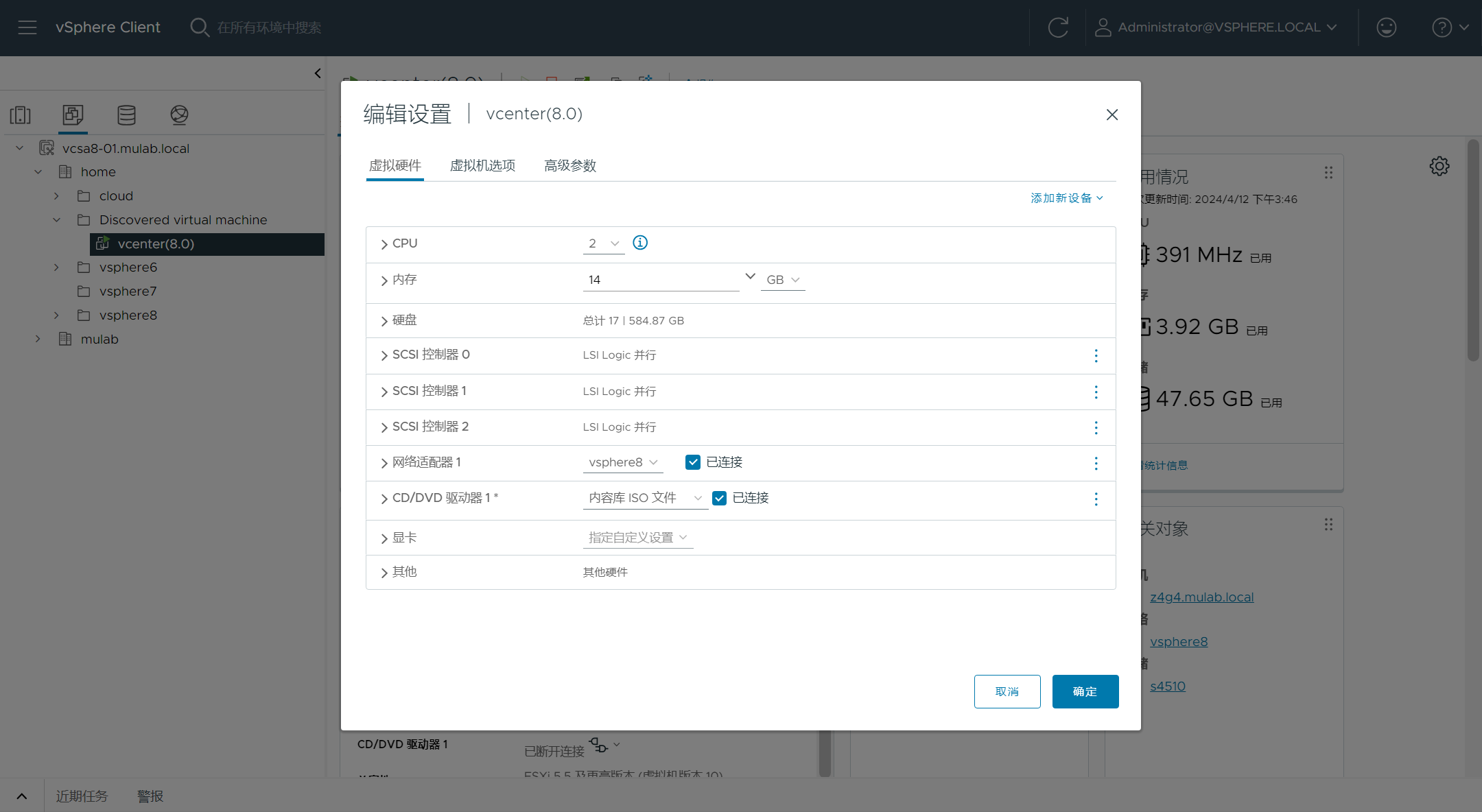Open CD/DVD 驱动器 1 three-dot menu
This screenshot has width=1482, height=812.
tap(1096, 499)
